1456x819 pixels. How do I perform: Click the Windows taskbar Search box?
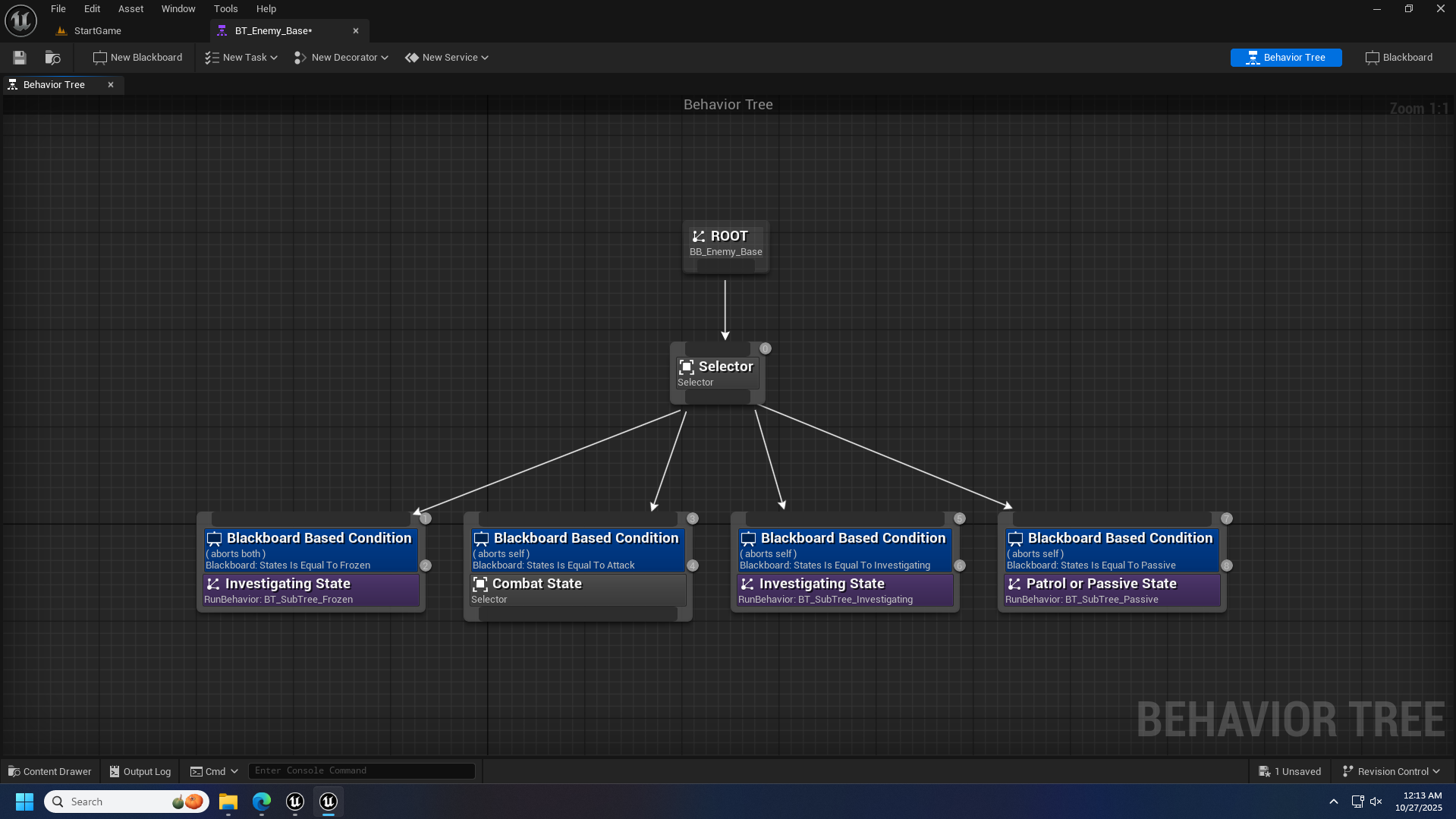127,802
